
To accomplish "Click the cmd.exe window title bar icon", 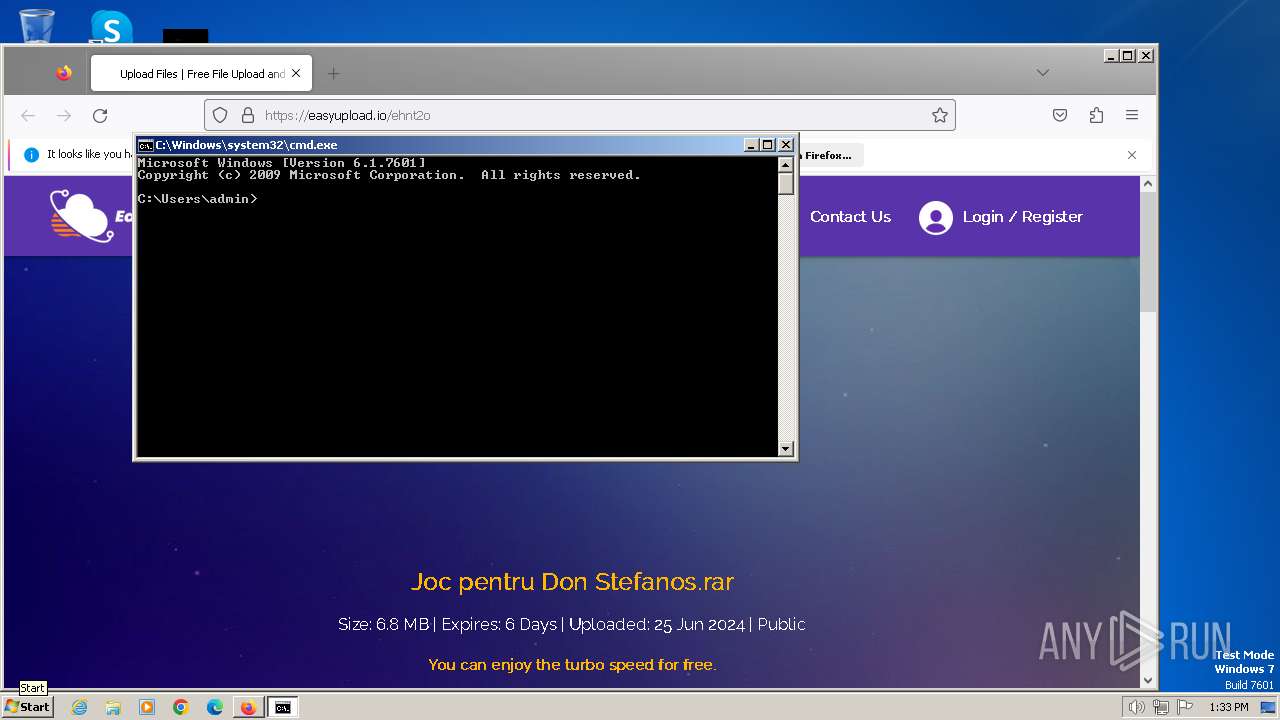I will [146, 145].
